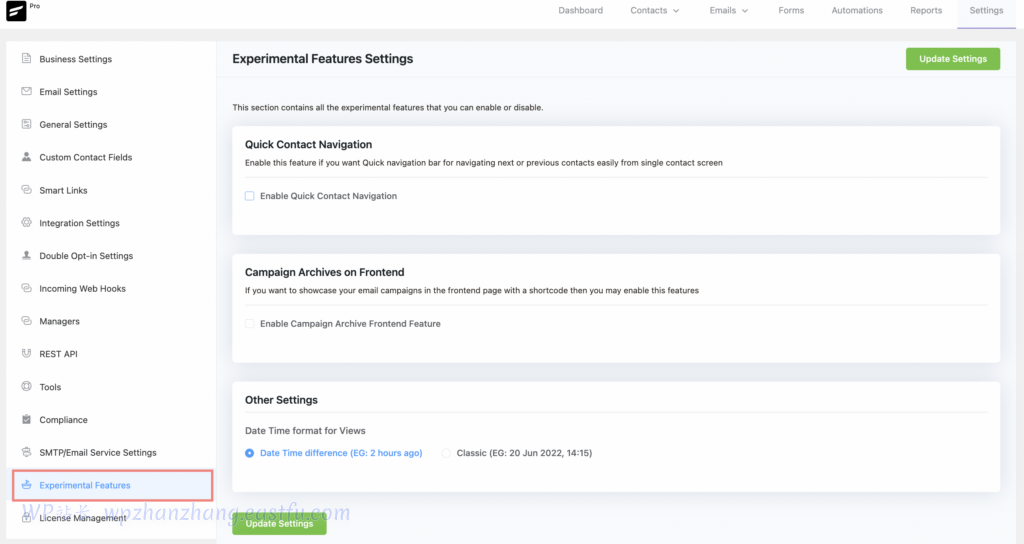Viewport: 1024px width, 544px height.
Task: Select Date Time difference radio option
Action: (x=250, y=453)
